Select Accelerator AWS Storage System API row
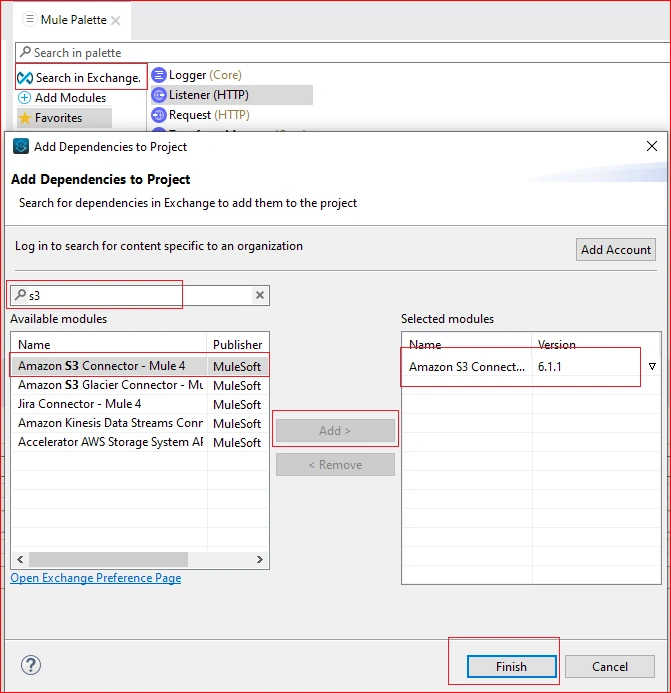The height and width of the screenshot is (693, 671). coord(140,442)
